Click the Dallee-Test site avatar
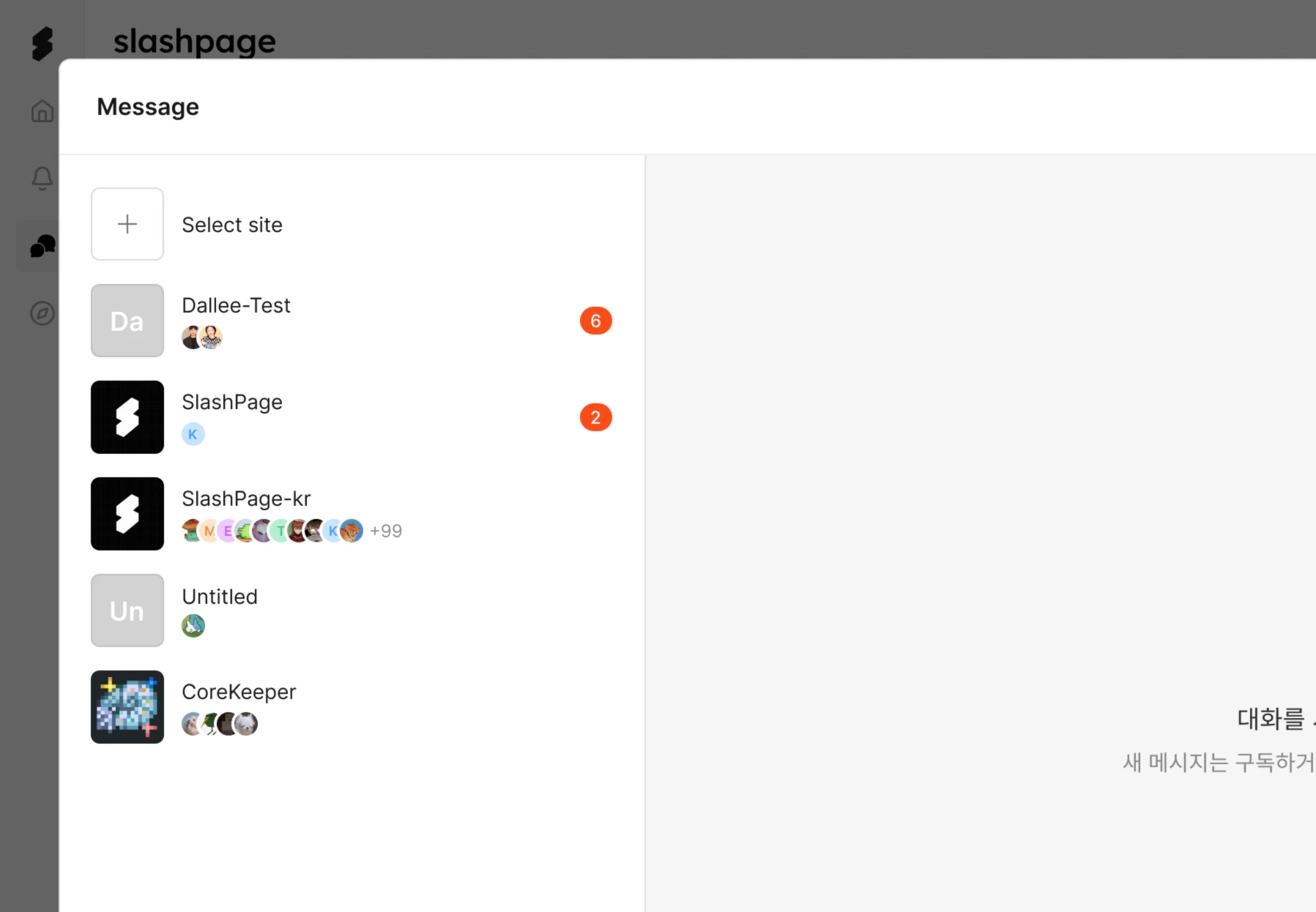Screen dimensions: 1316x912 point(127,321)
